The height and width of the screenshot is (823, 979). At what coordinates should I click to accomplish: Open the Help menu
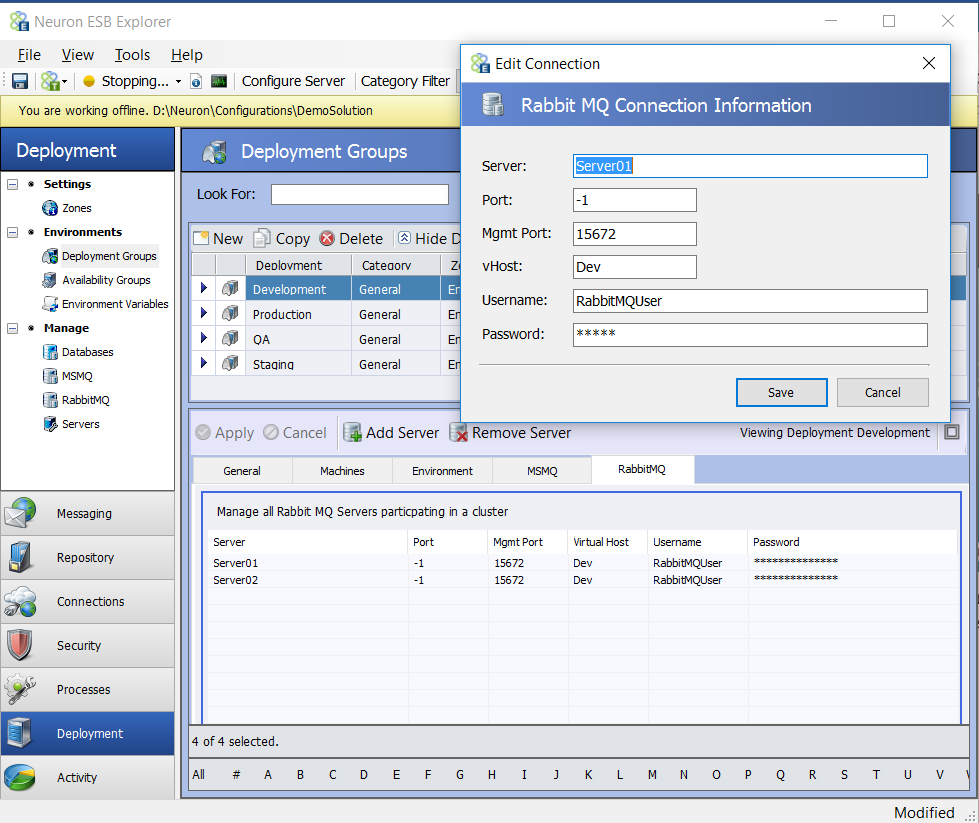click(x=187, y=55)
